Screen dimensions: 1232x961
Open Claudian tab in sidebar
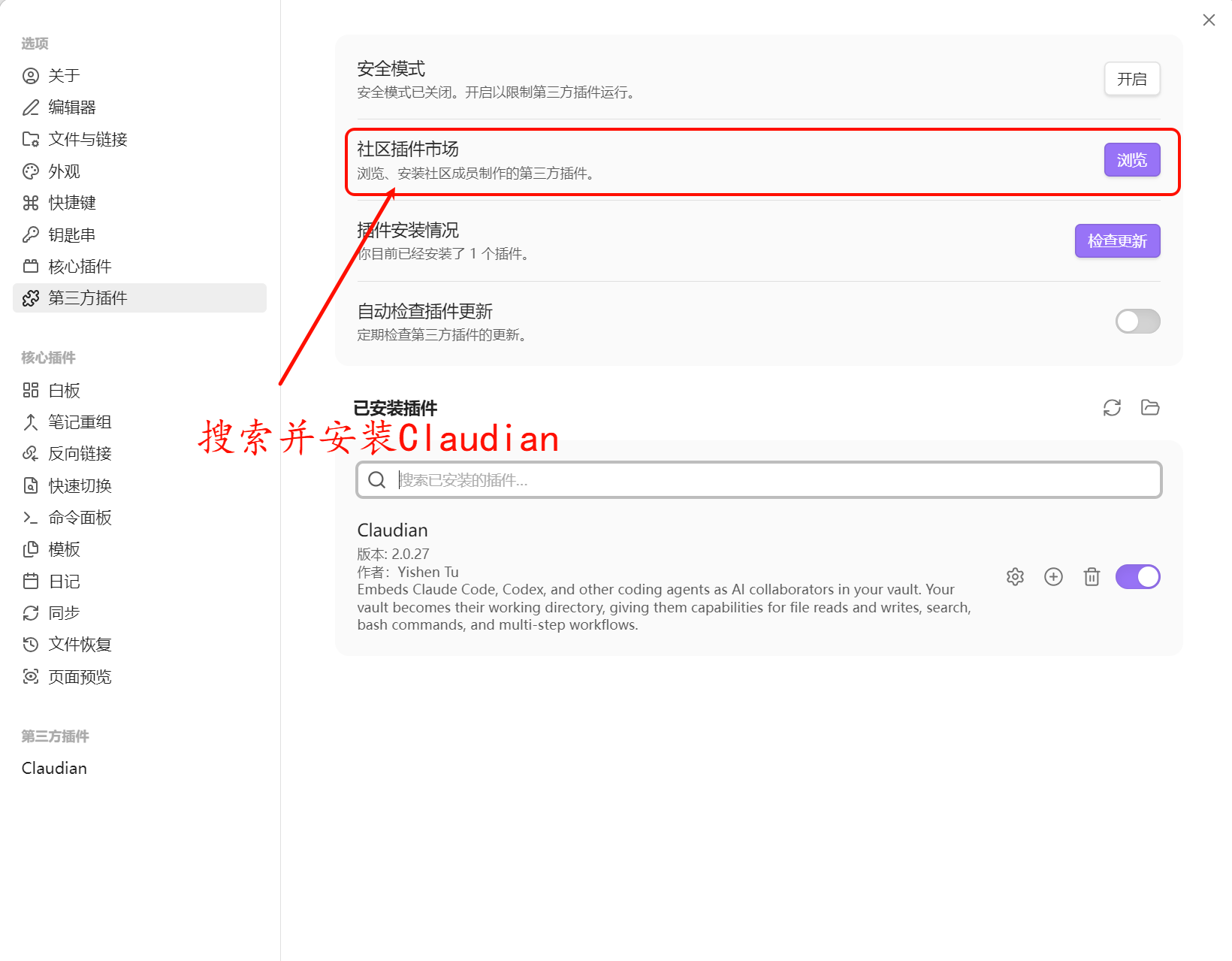(x=140, y=768)
